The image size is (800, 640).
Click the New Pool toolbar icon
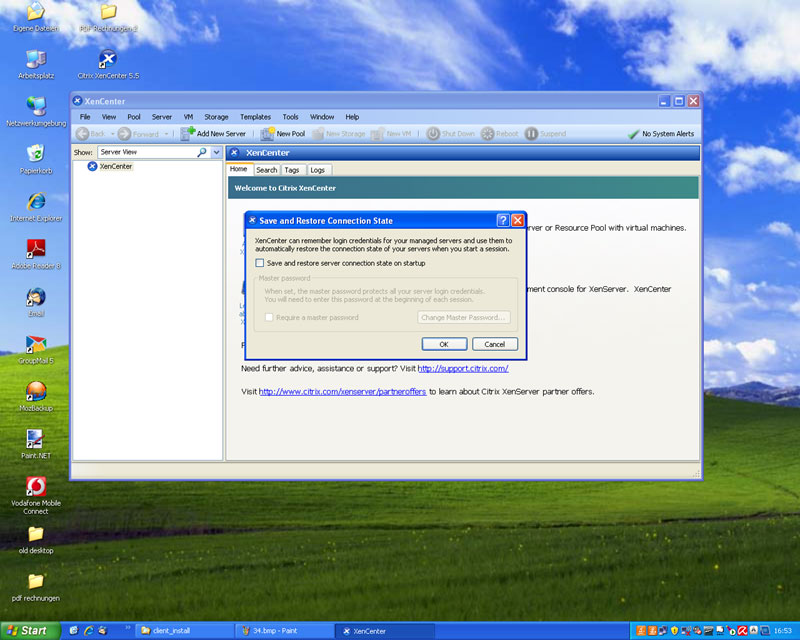point(267,134)
